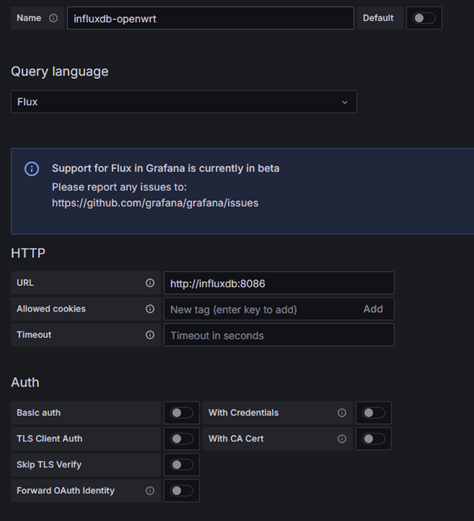
Task: Click the 'HTTP' section heading
Action: pos(28,253)
